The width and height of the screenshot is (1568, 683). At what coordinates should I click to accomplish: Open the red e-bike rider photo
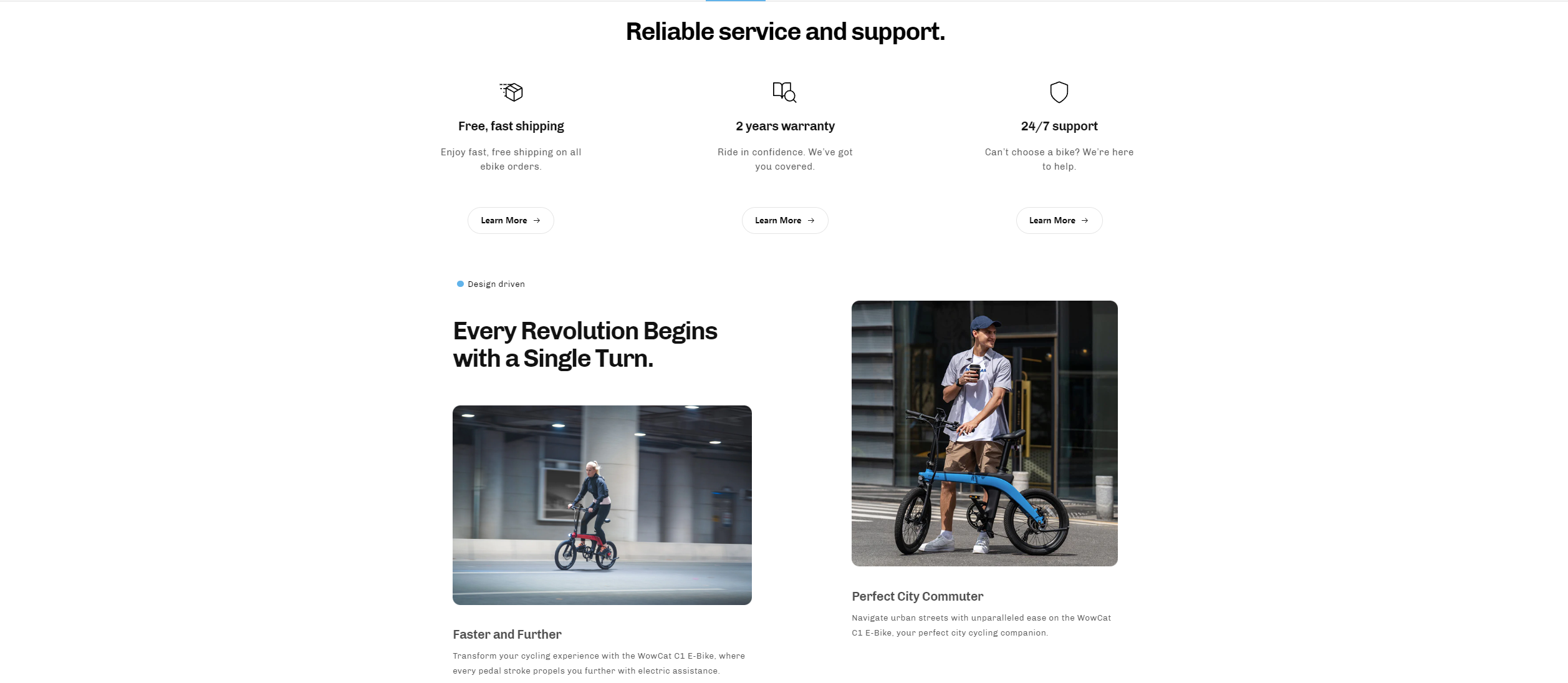602,505
